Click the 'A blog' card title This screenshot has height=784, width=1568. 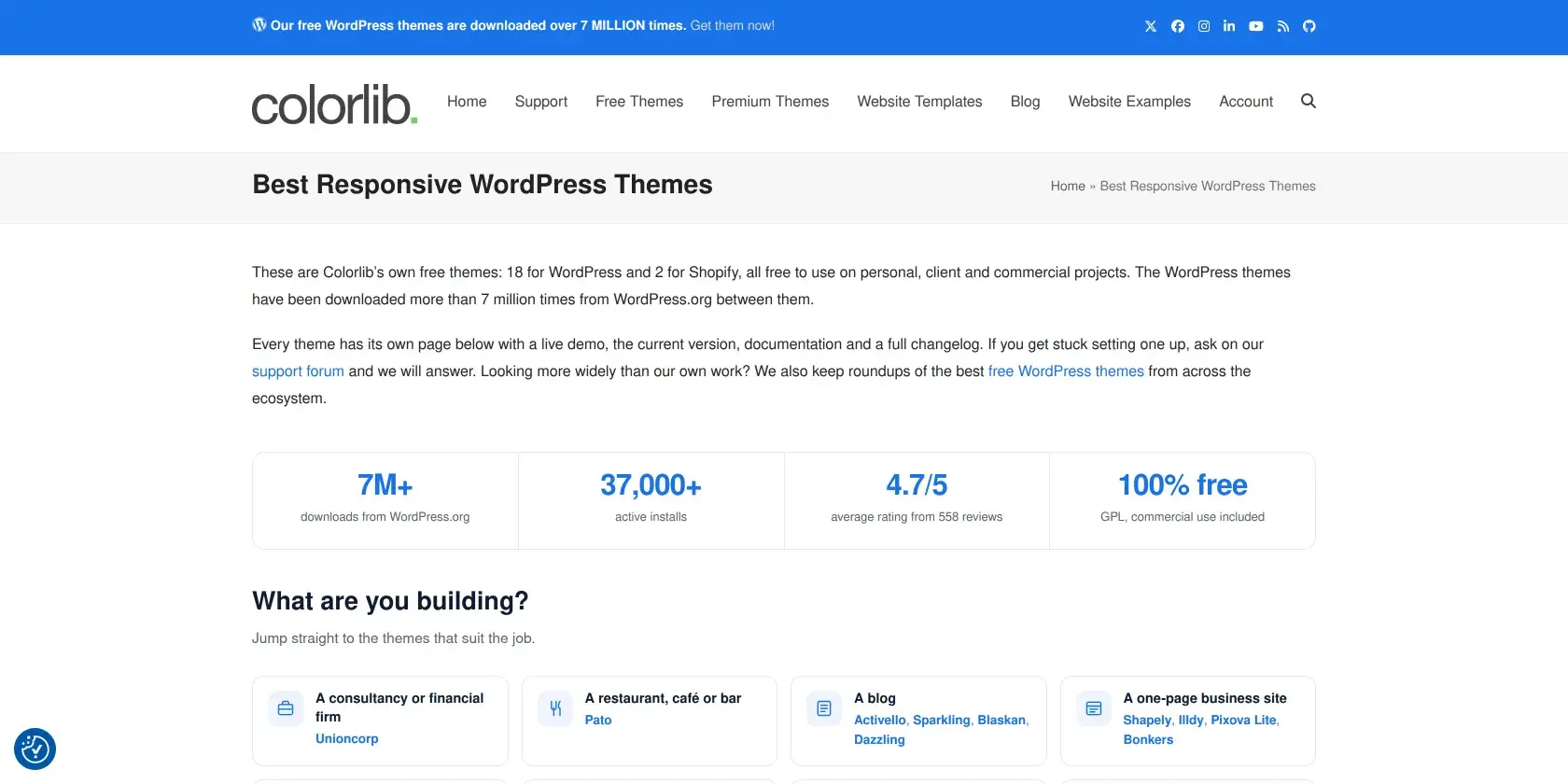[875, 698]
